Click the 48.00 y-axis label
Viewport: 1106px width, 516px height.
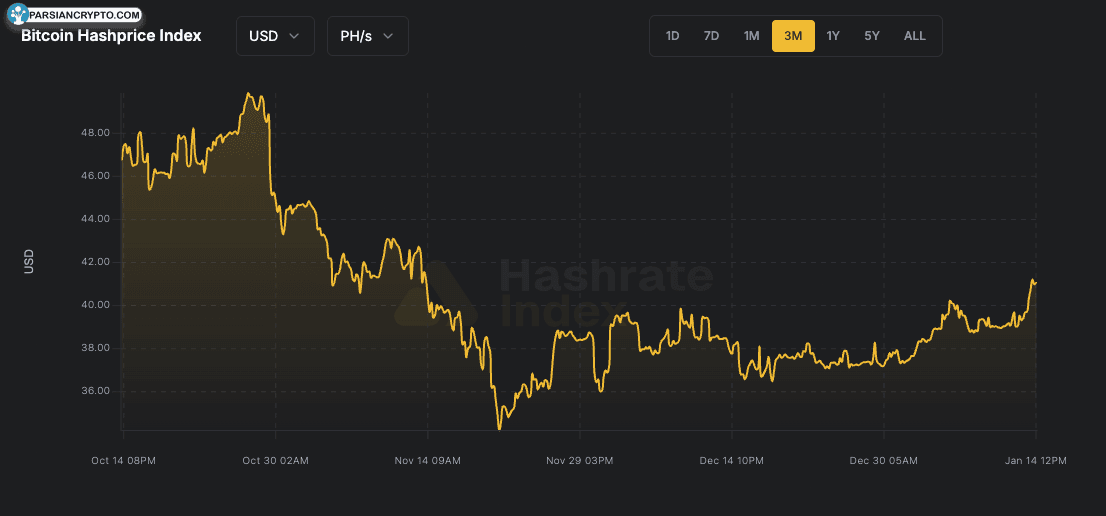pyautogui.click(x=97, y=133)
